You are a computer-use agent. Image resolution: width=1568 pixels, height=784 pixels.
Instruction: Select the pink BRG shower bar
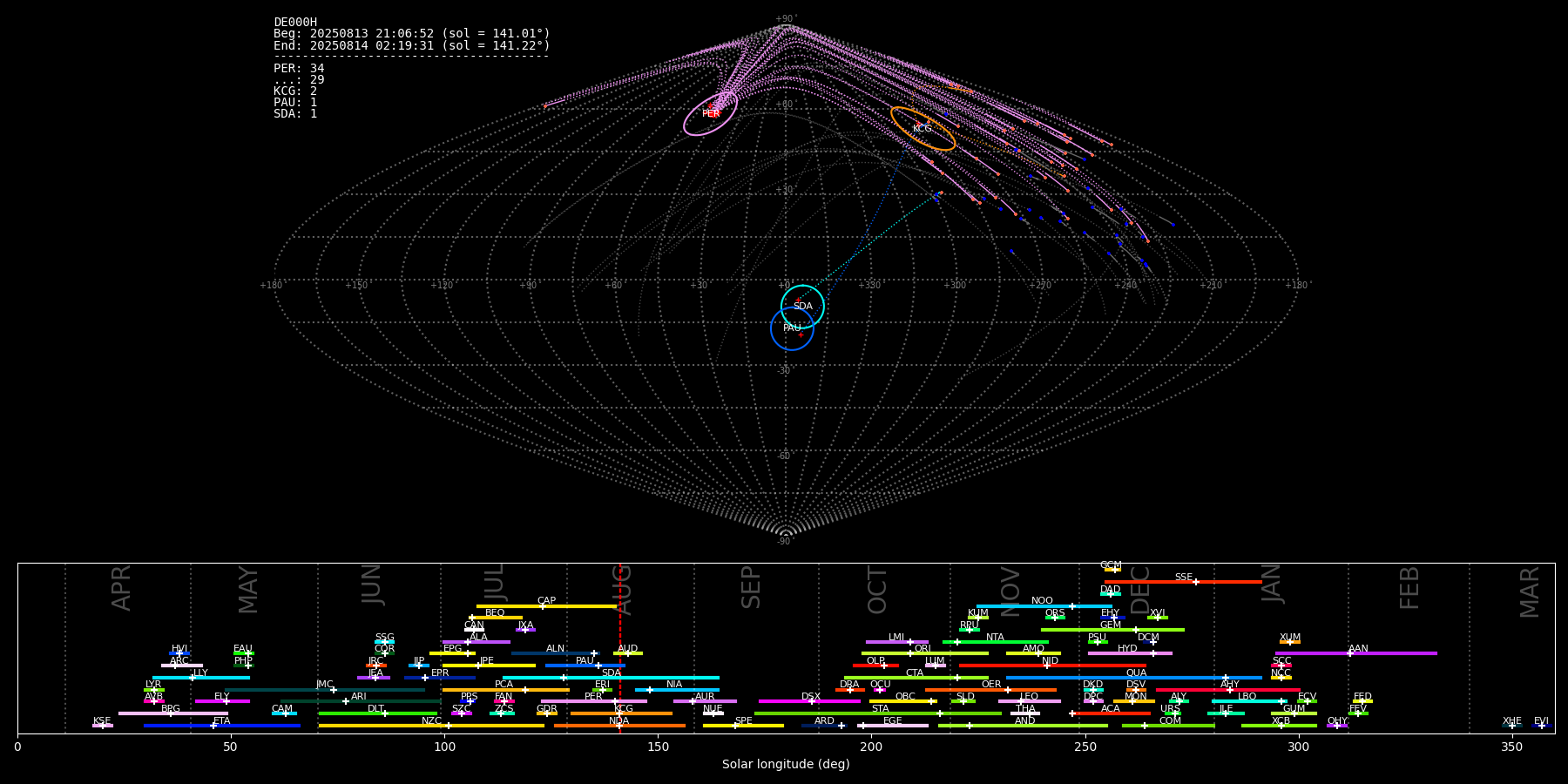click(173, 713)
